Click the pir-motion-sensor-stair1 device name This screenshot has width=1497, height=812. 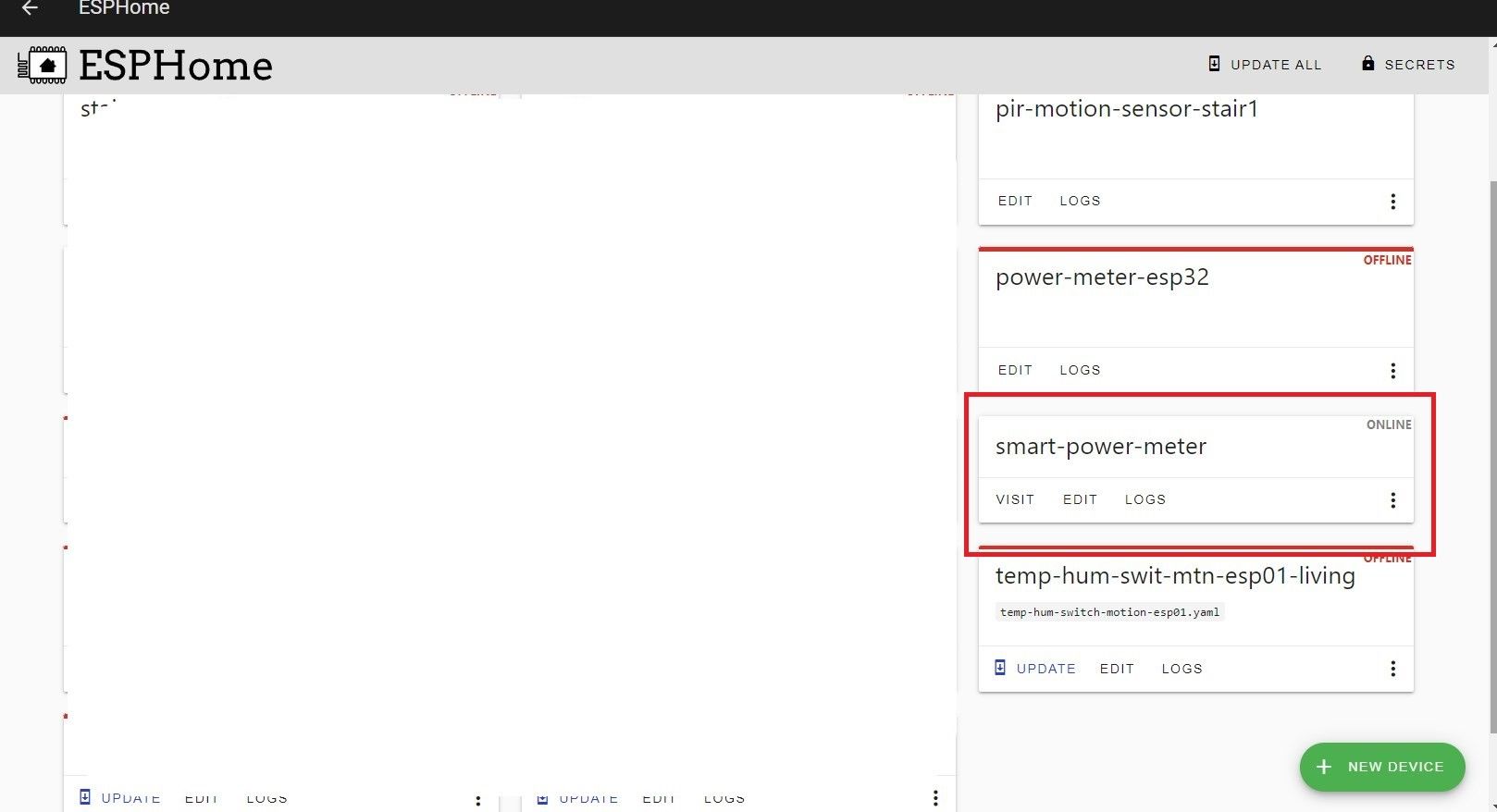(x=1127, y=109)
